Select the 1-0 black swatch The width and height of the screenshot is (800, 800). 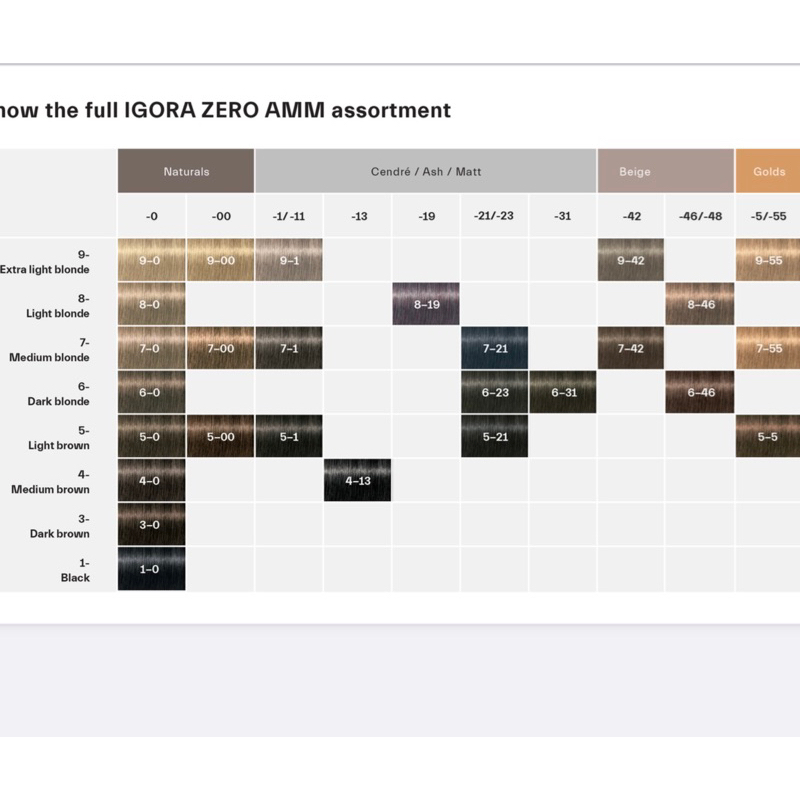point(152,568)
